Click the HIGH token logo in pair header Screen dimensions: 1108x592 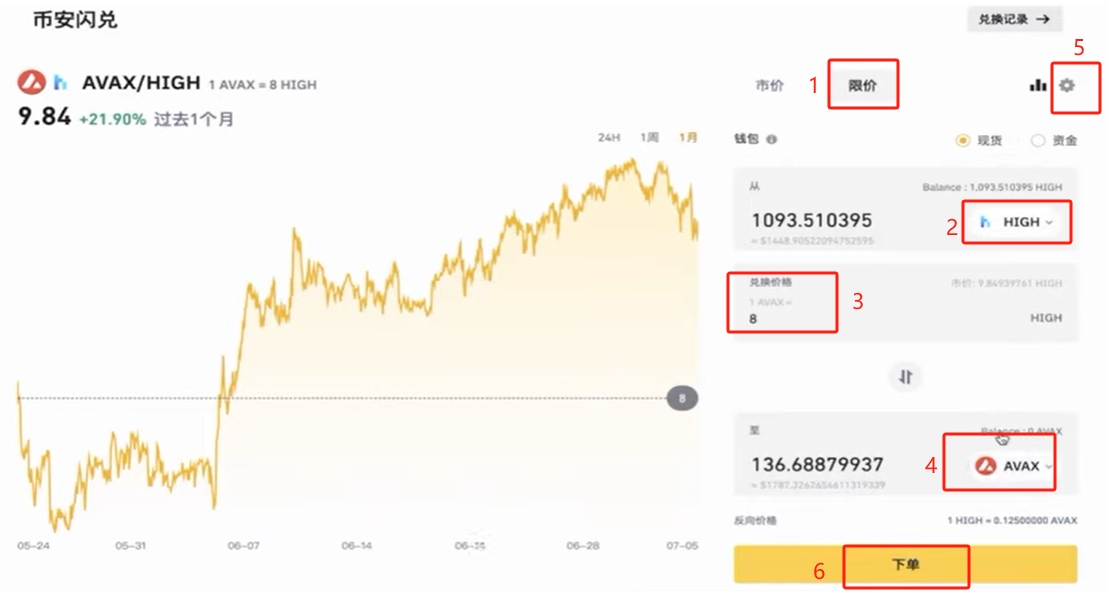[60, 83]
